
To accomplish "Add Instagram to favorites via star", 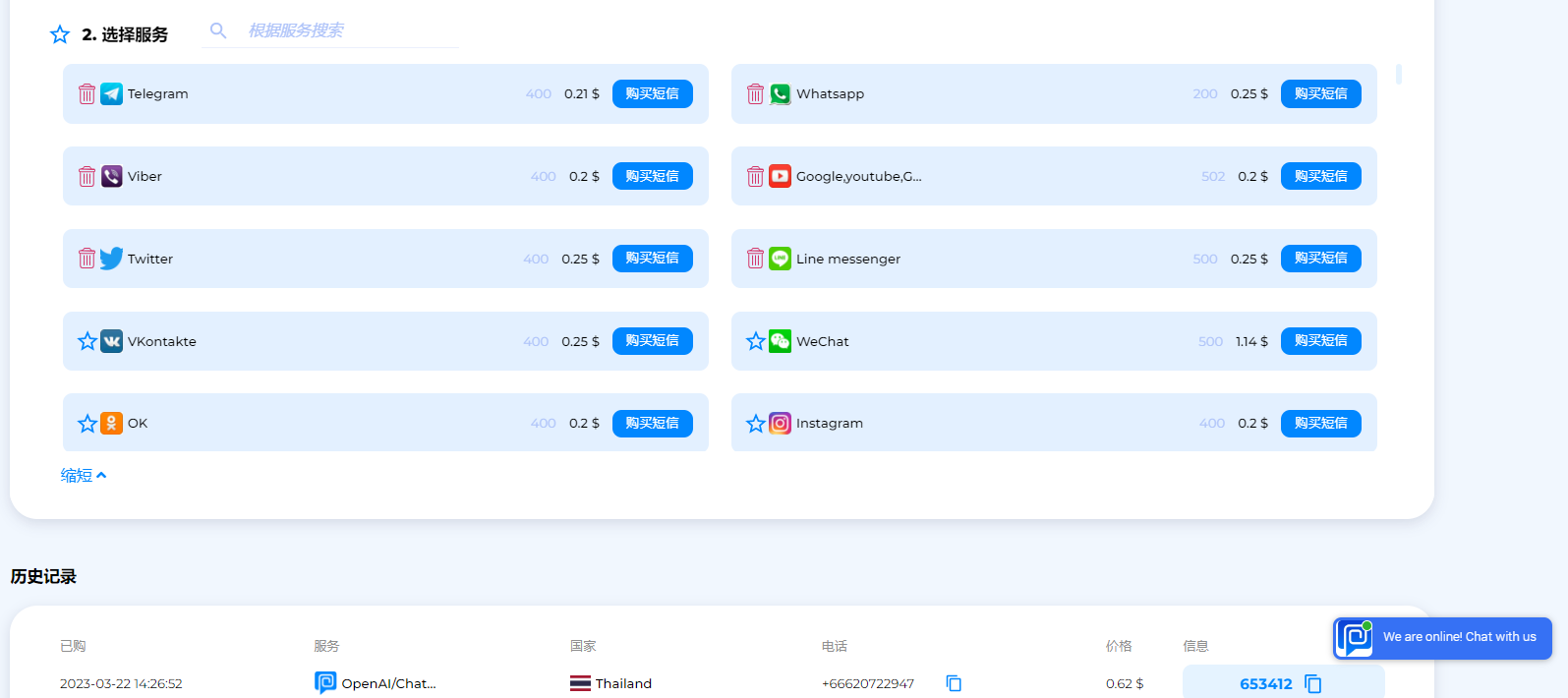I will (755, 423).
